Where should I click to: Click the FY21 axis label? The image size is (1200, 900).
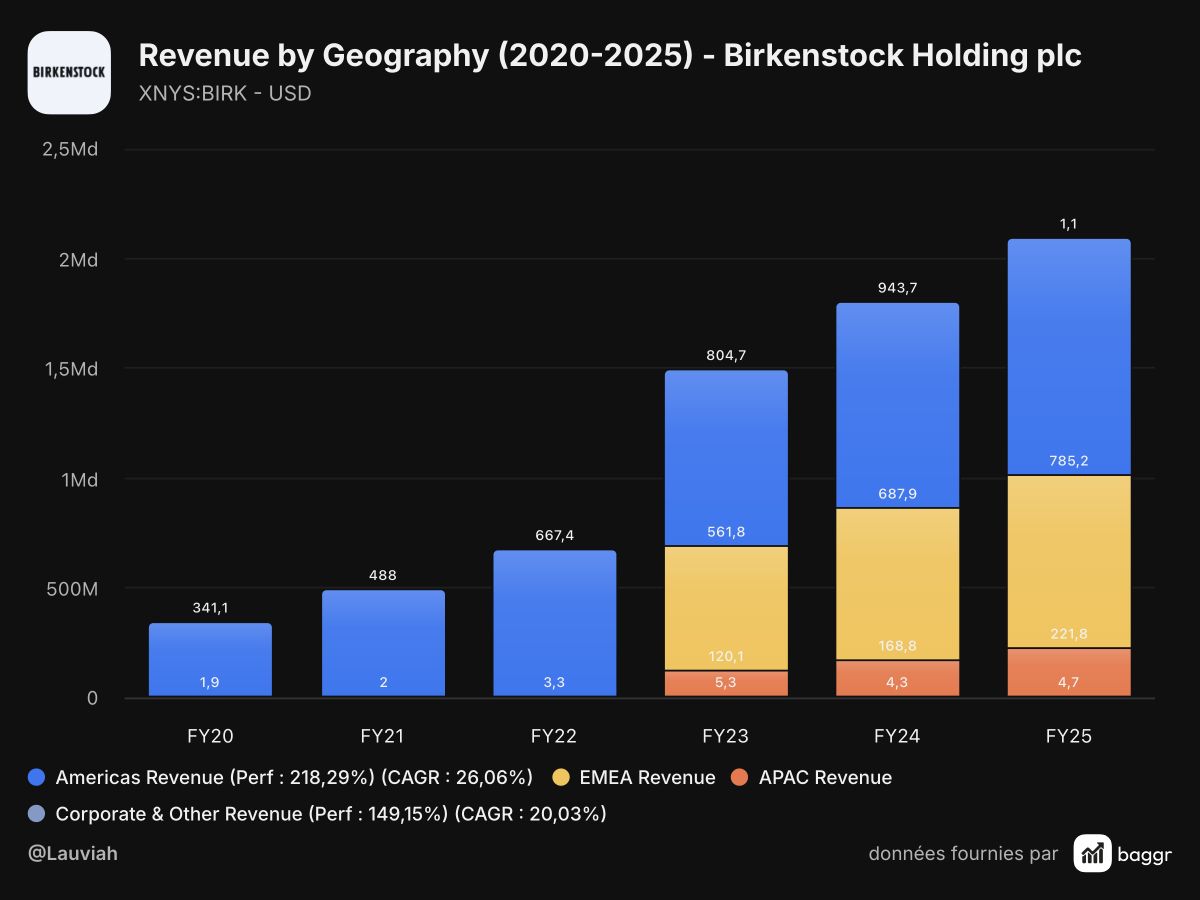[x=383, y=737]
